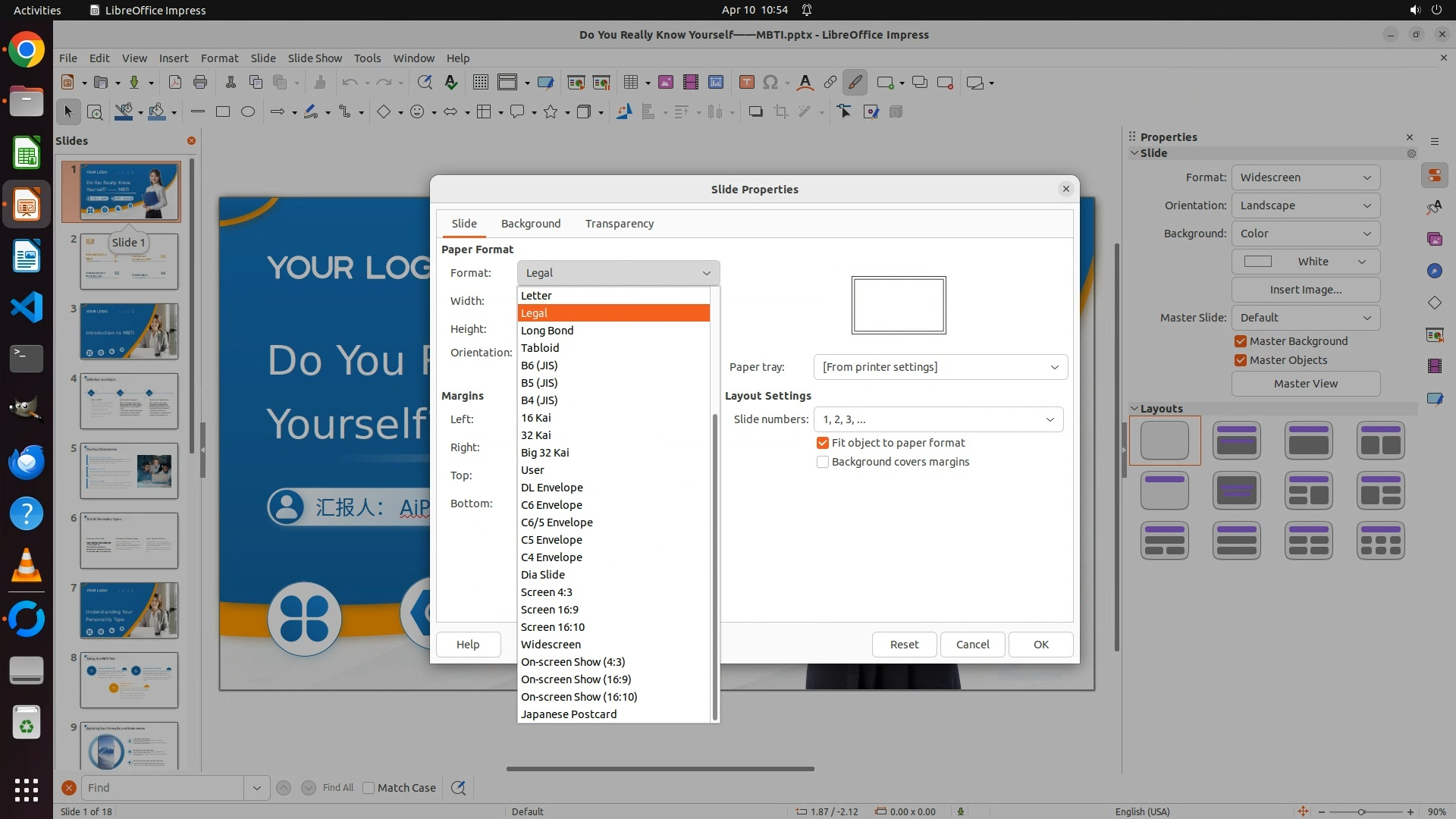
Task: Open the Paper tray dropdown
Action: 940,367
